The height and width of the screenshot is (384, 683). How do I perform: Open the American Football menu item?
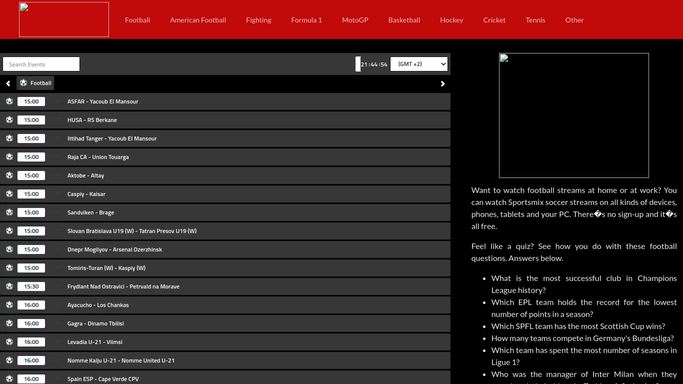(198, 20)
